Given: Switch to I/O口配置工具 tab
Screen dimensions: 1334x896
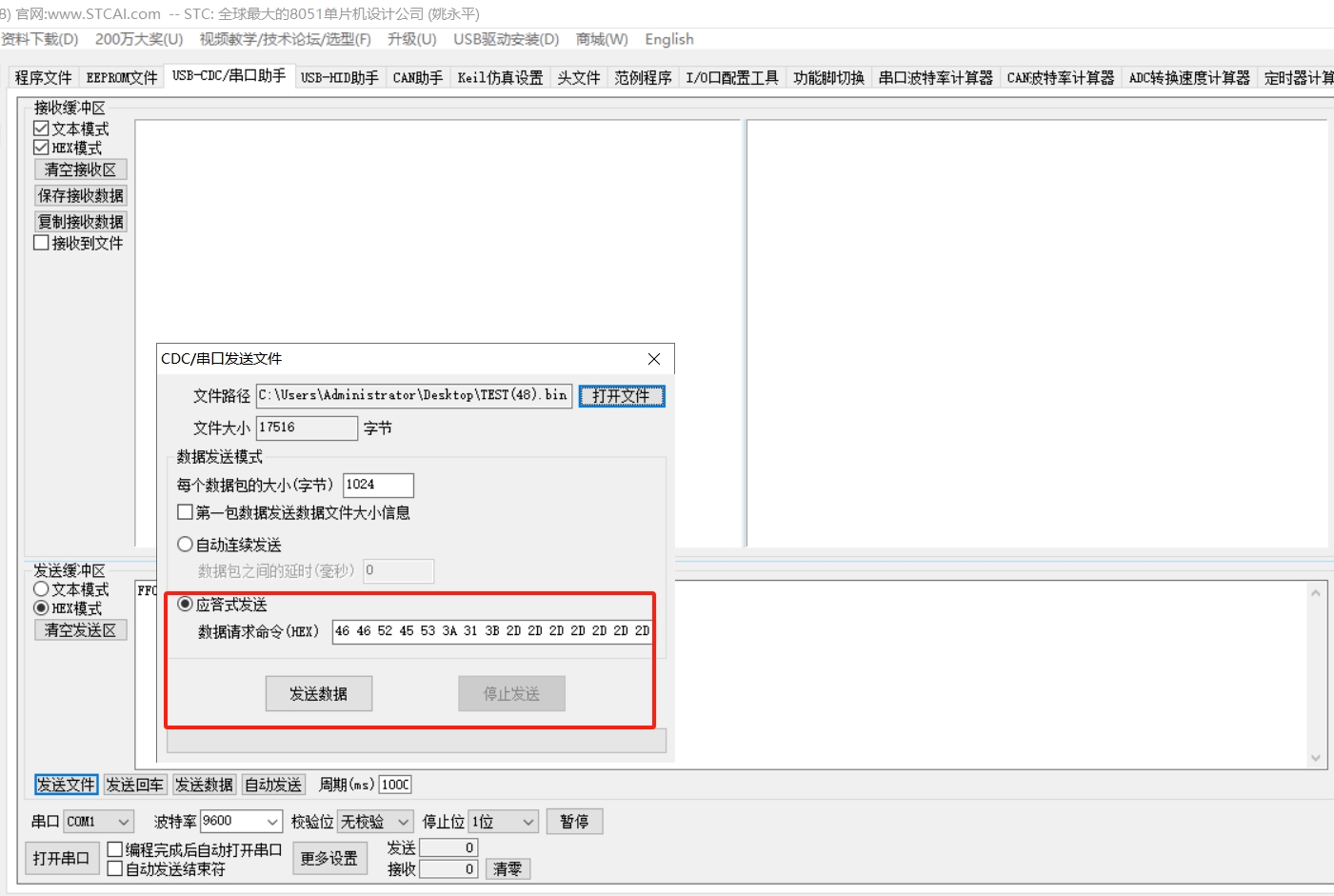Looking at the screenshot, I should [x=732, y=78].
